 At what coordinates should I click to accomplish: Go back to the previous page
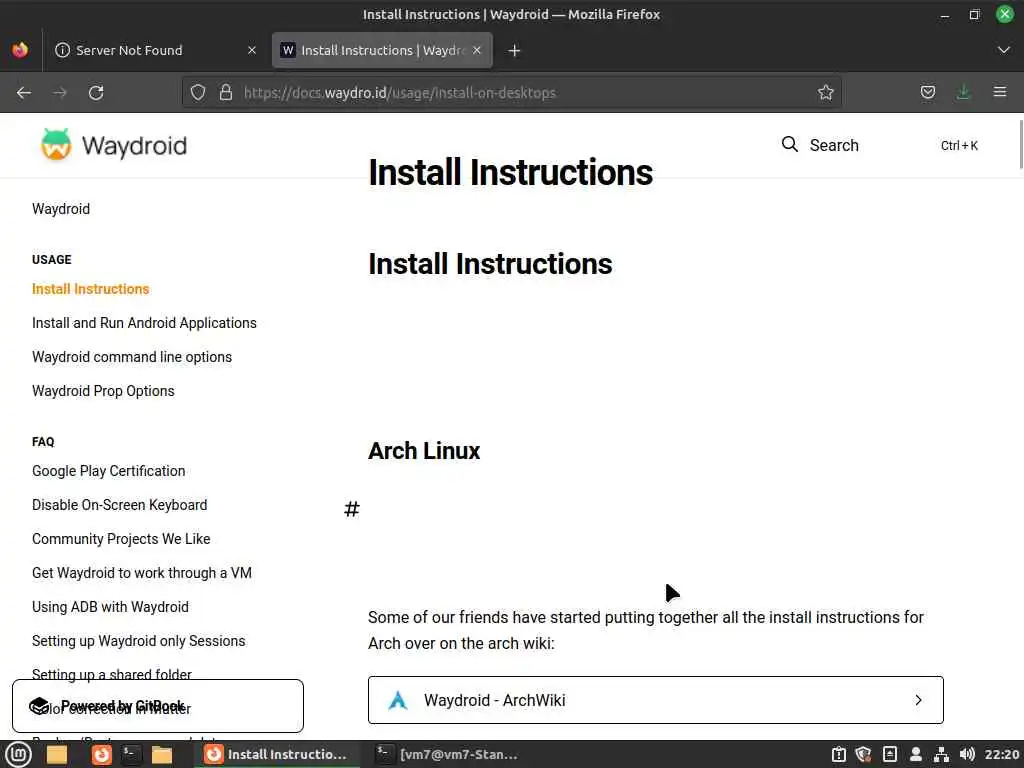24,93
